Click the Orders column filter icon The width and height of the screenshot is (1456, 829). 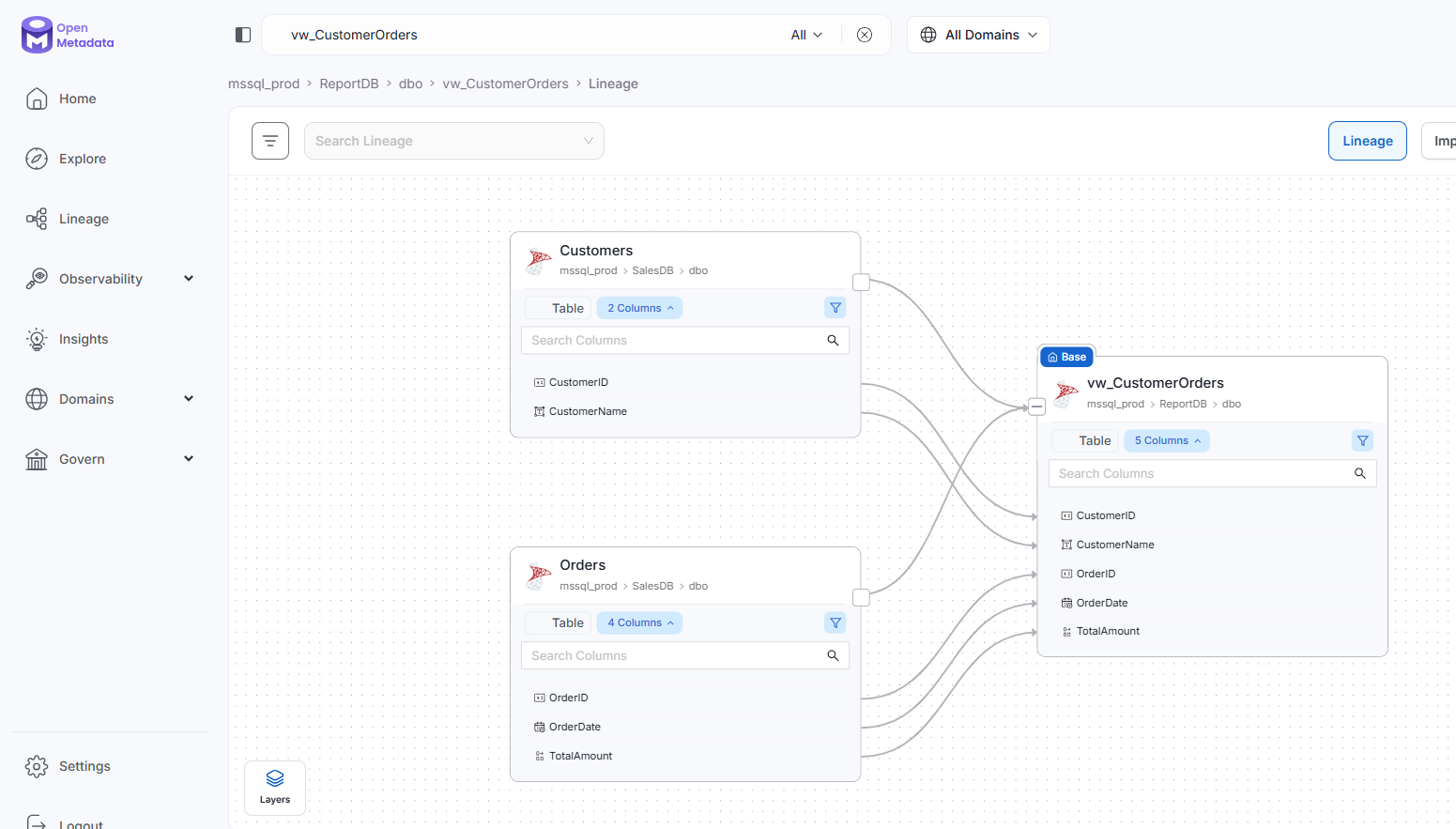pos(835,622)
